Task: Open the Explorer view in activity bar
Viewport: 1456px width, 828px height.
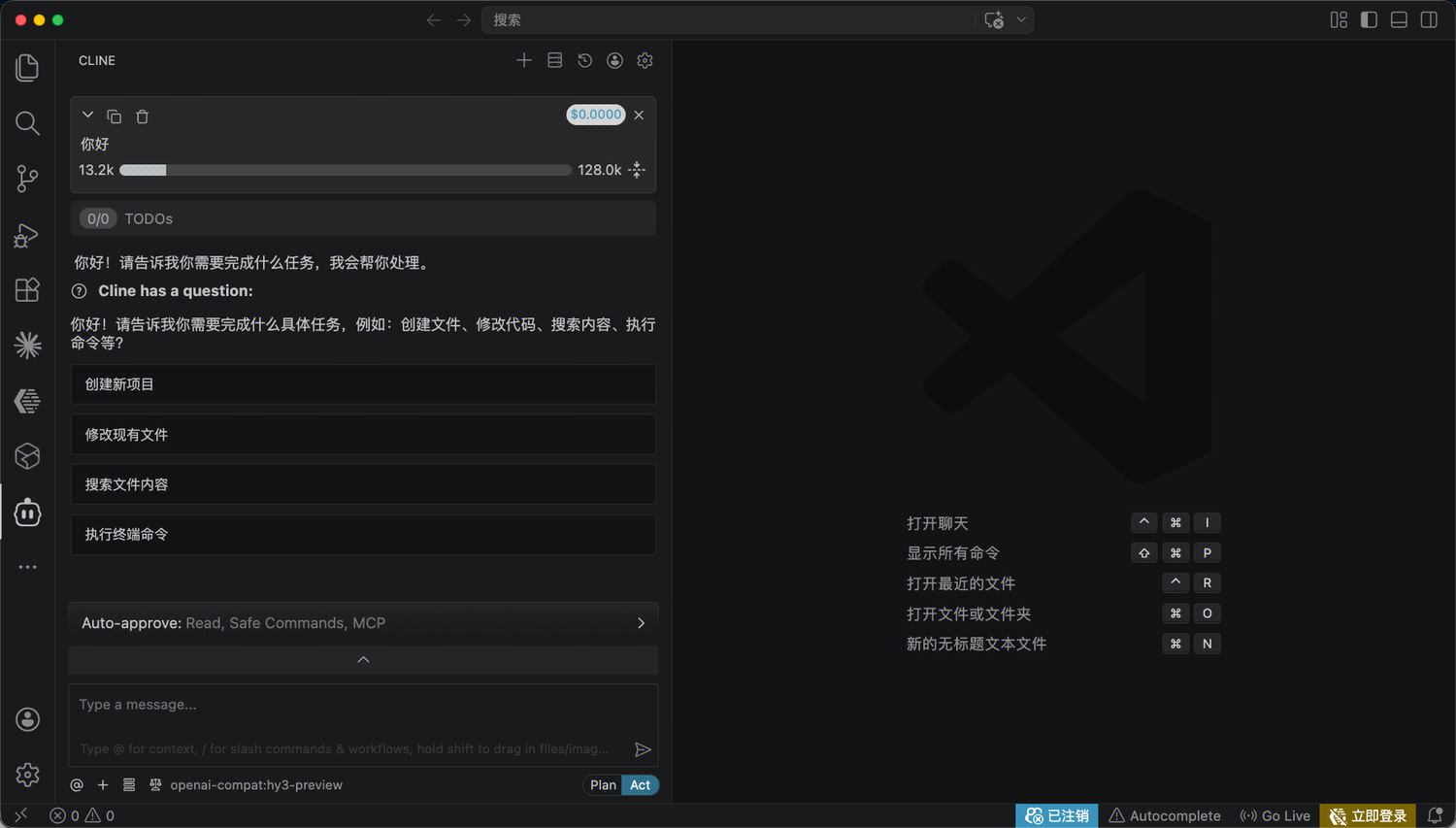Action: [27, 67]
